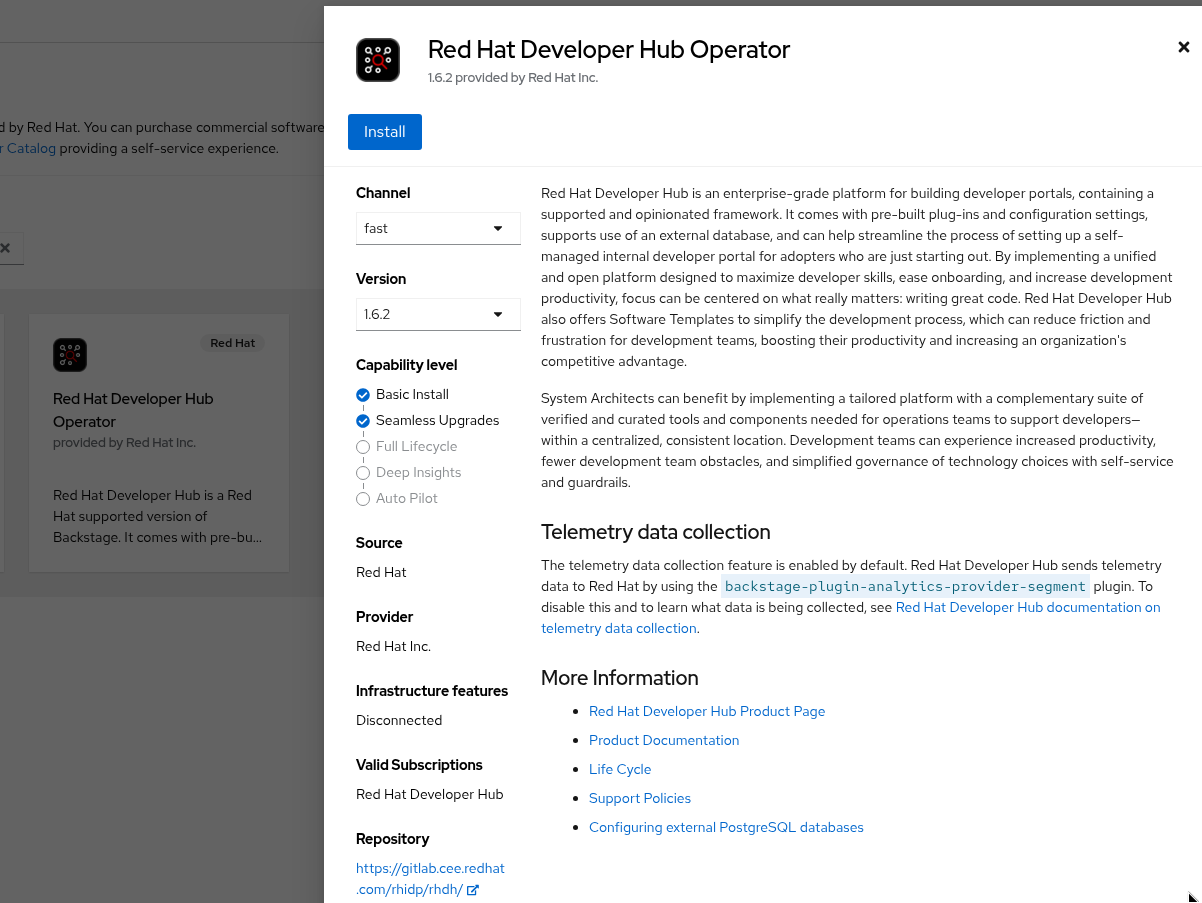
Task: Click the Catalog link in background page
Action: pyautogui.click(x=30, y=148)
